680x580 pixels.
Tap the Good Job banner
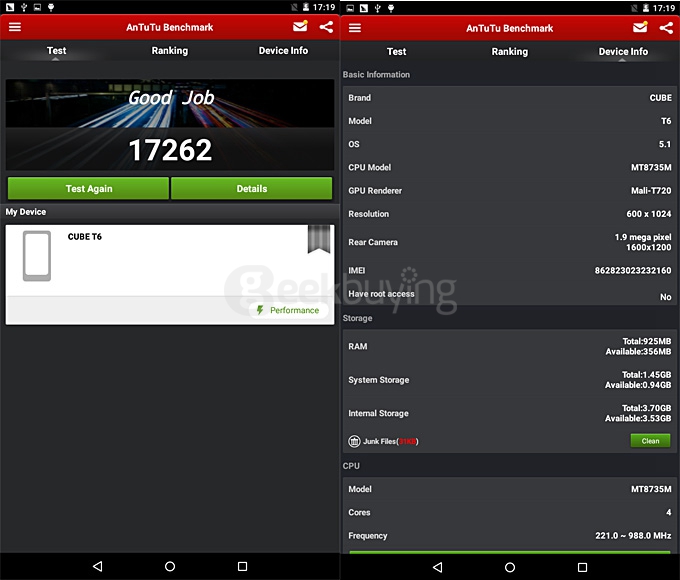(x=170, y=103)
